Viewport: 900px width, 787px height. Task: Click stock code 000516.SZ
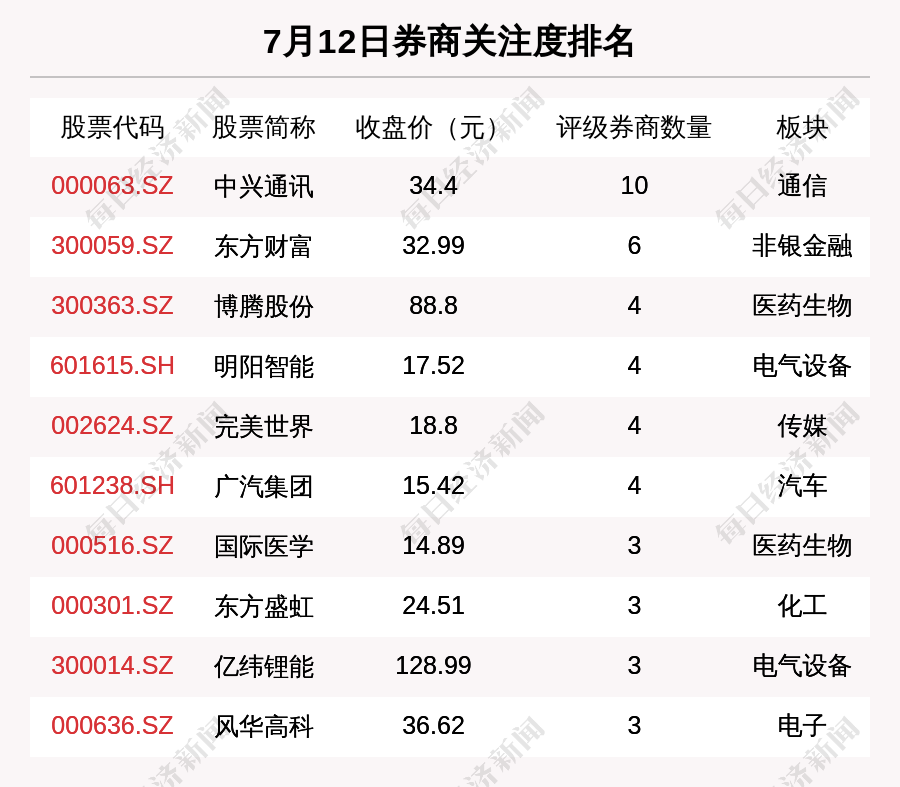tap(112, 546)
